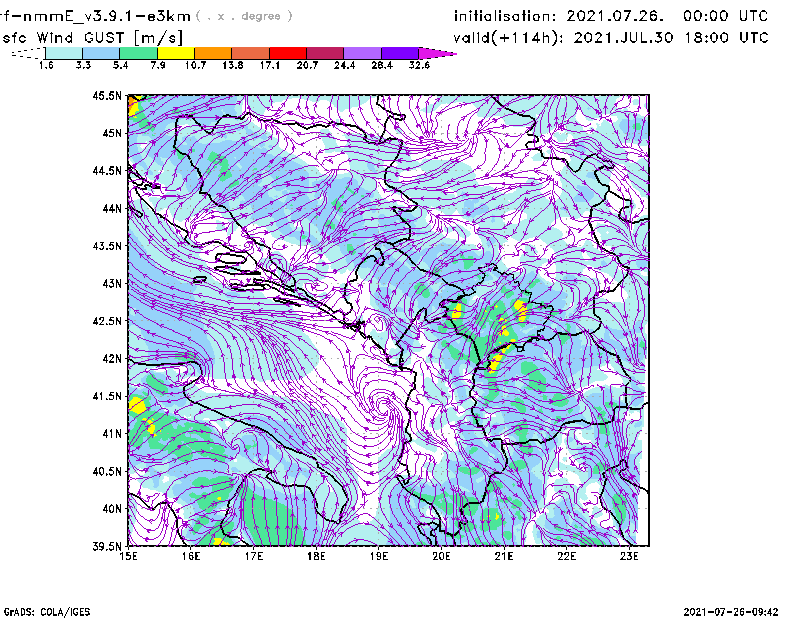Click the '00:00 UTC' initialisation time
The width and height of the screenshot is (800, 618).
726,16
